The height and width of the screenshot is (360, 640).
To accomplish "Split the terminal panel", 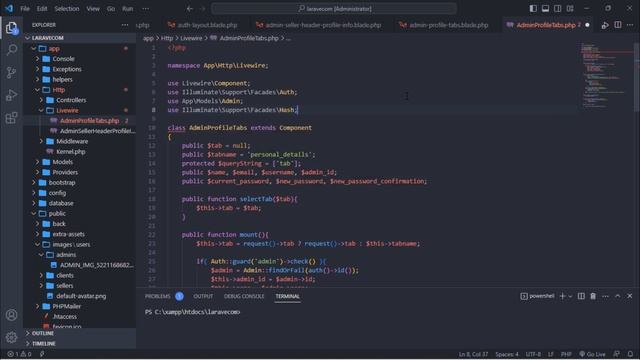I will tap(581, 296).
